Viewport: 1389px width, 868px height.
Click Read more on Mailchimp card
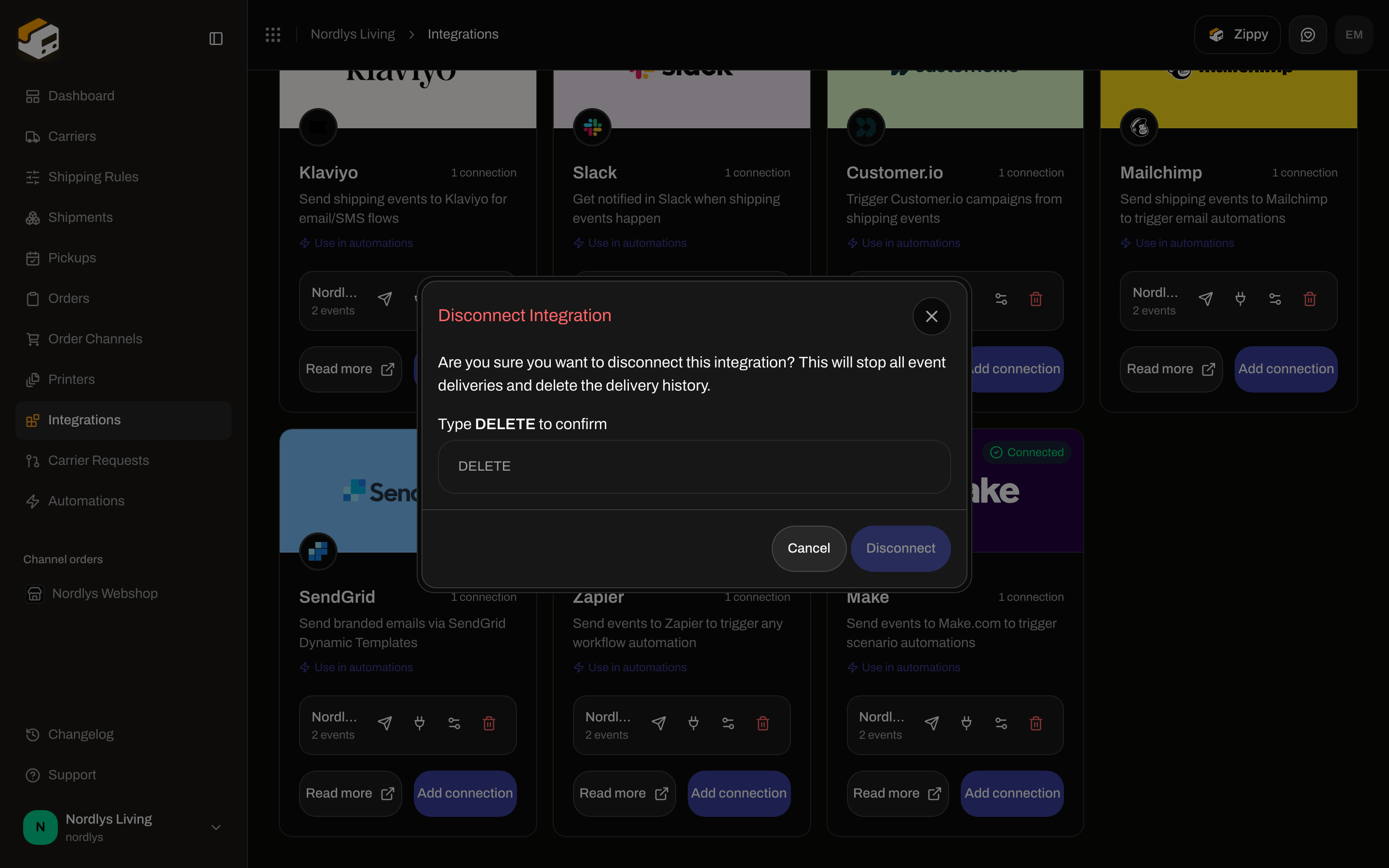tap(1171, 369)
